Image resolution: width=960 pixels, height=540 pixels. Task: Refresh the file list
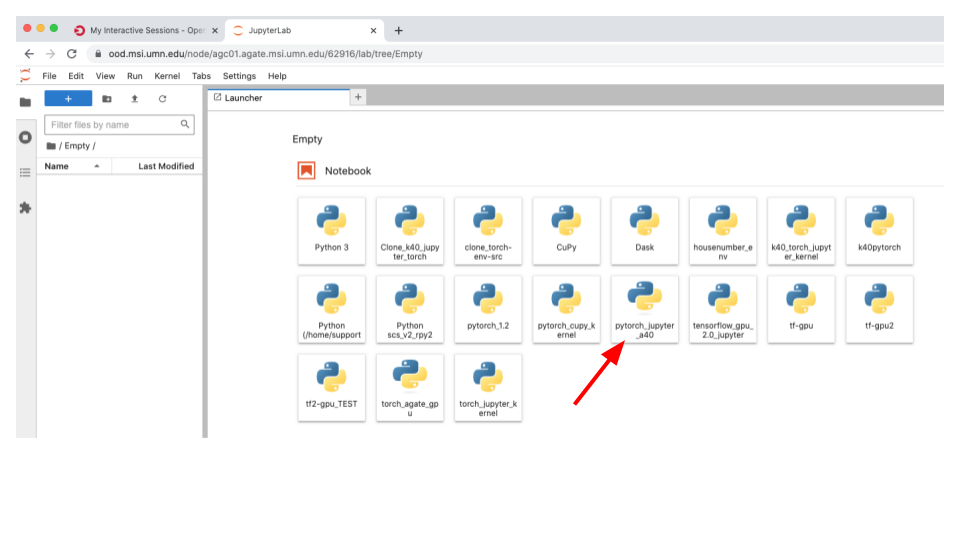pyautogui.click(x=162, y=99)
